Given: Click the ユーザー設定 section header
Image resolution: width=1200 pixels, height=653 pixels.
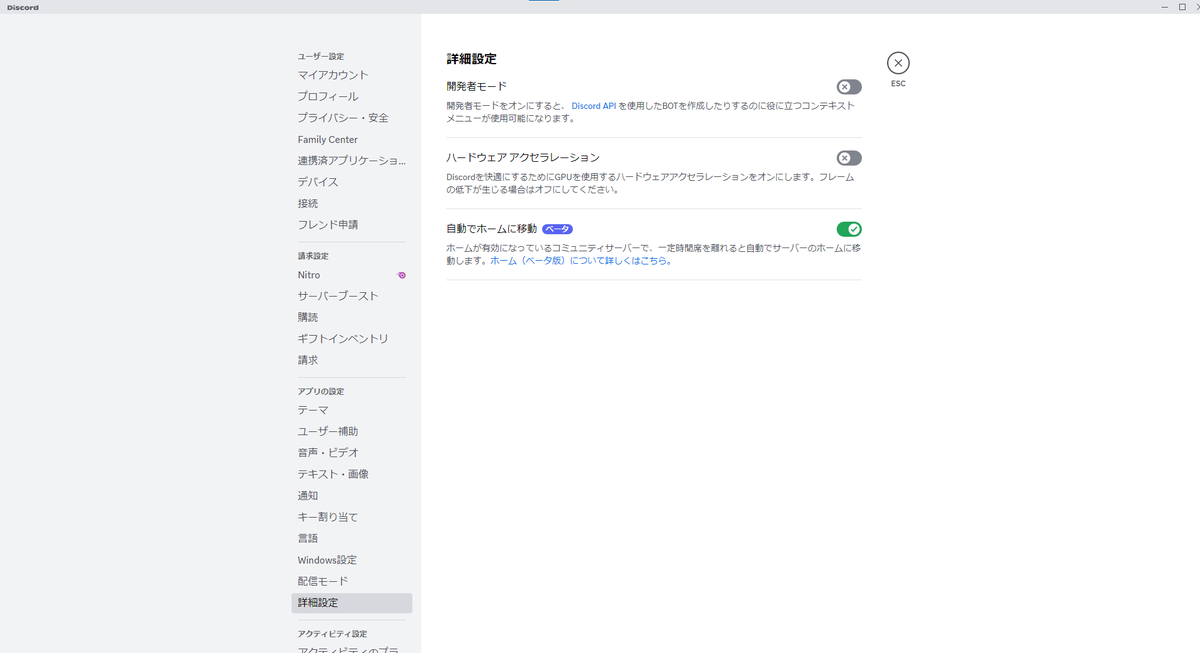Looking at the screenshot, I should [x=320, y=56].
